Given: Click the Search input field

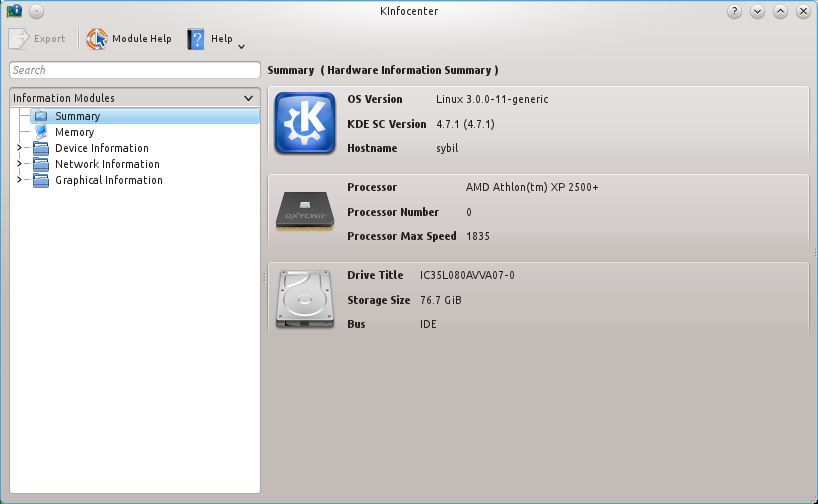Looking at the screenshot, I should [134, 70].
